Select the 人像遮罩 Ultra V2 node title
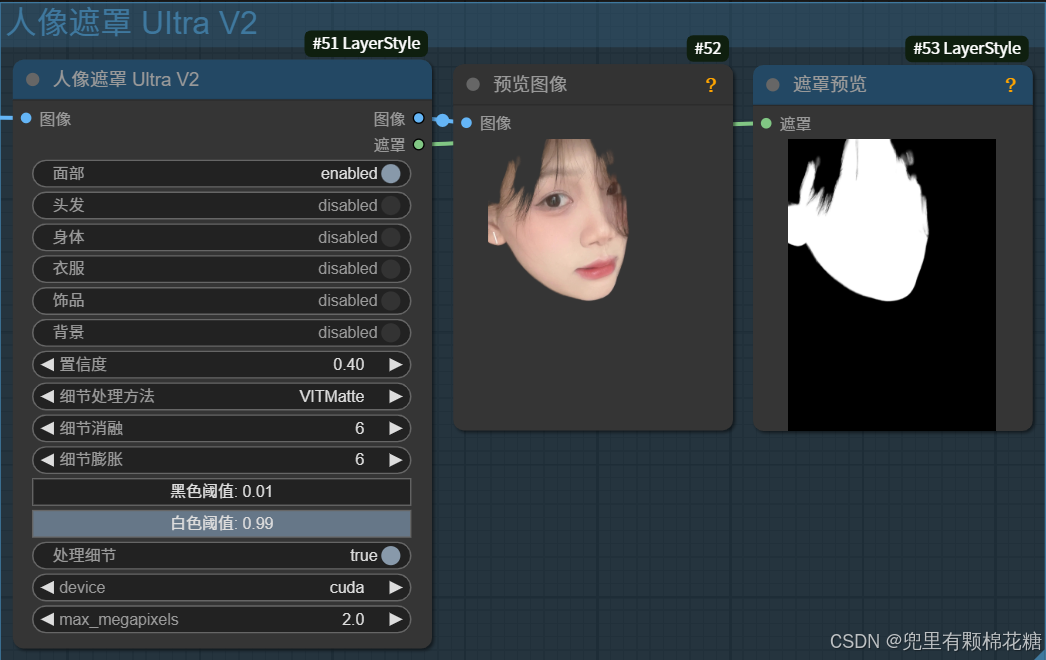 pos(126,79)
